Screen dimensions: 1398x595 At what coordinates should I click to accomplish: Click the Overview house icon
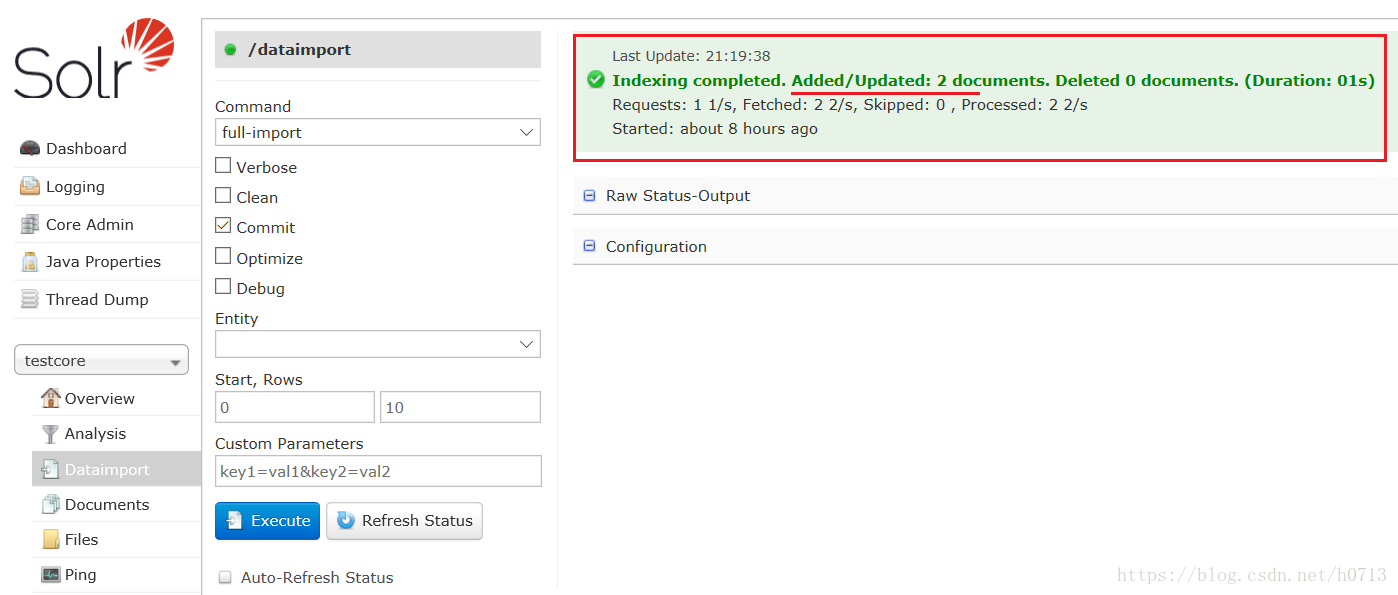[x=50, y=398]
